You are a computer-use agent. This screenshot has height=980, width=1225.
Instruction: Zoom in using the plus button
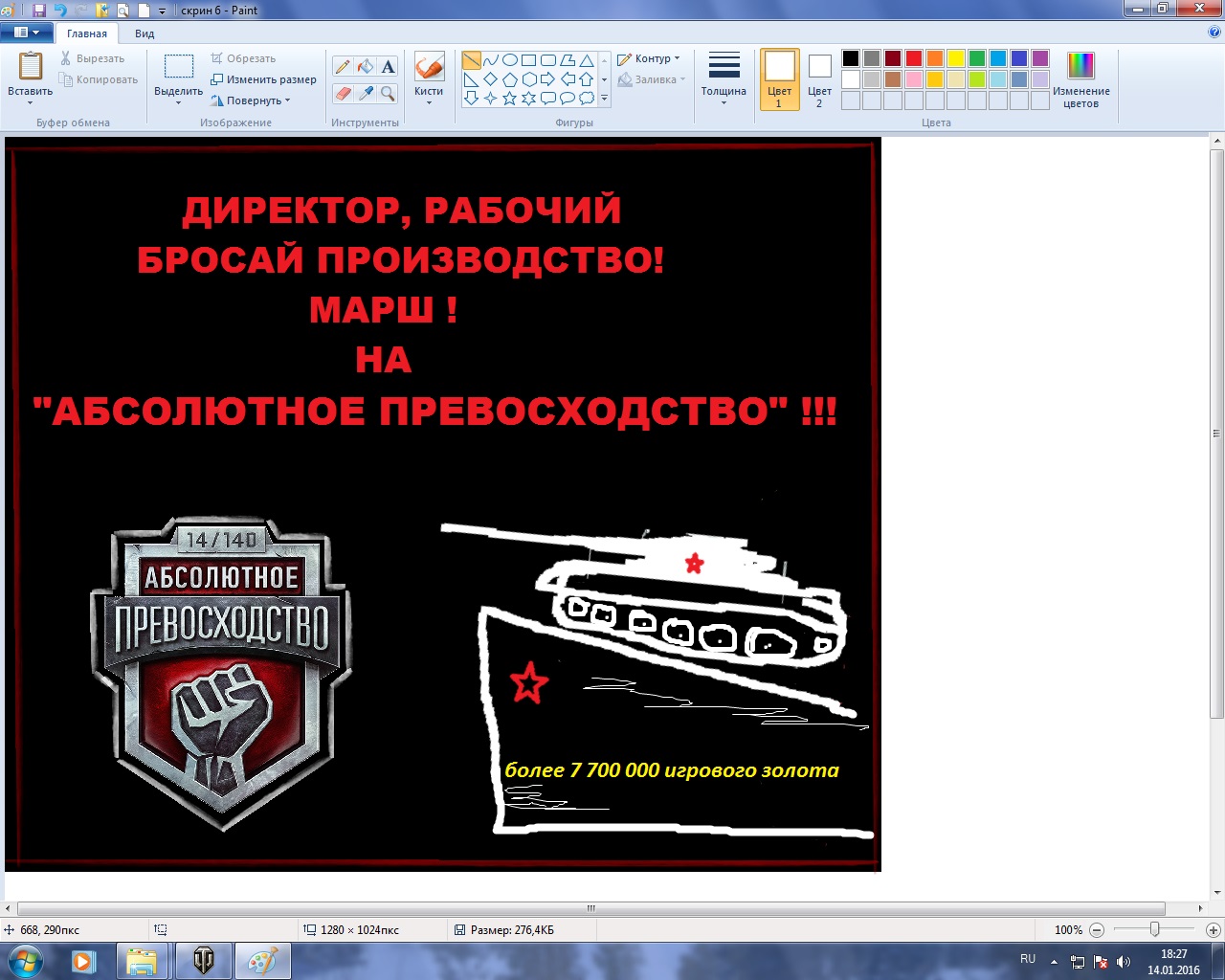(x=1213, y=929)
